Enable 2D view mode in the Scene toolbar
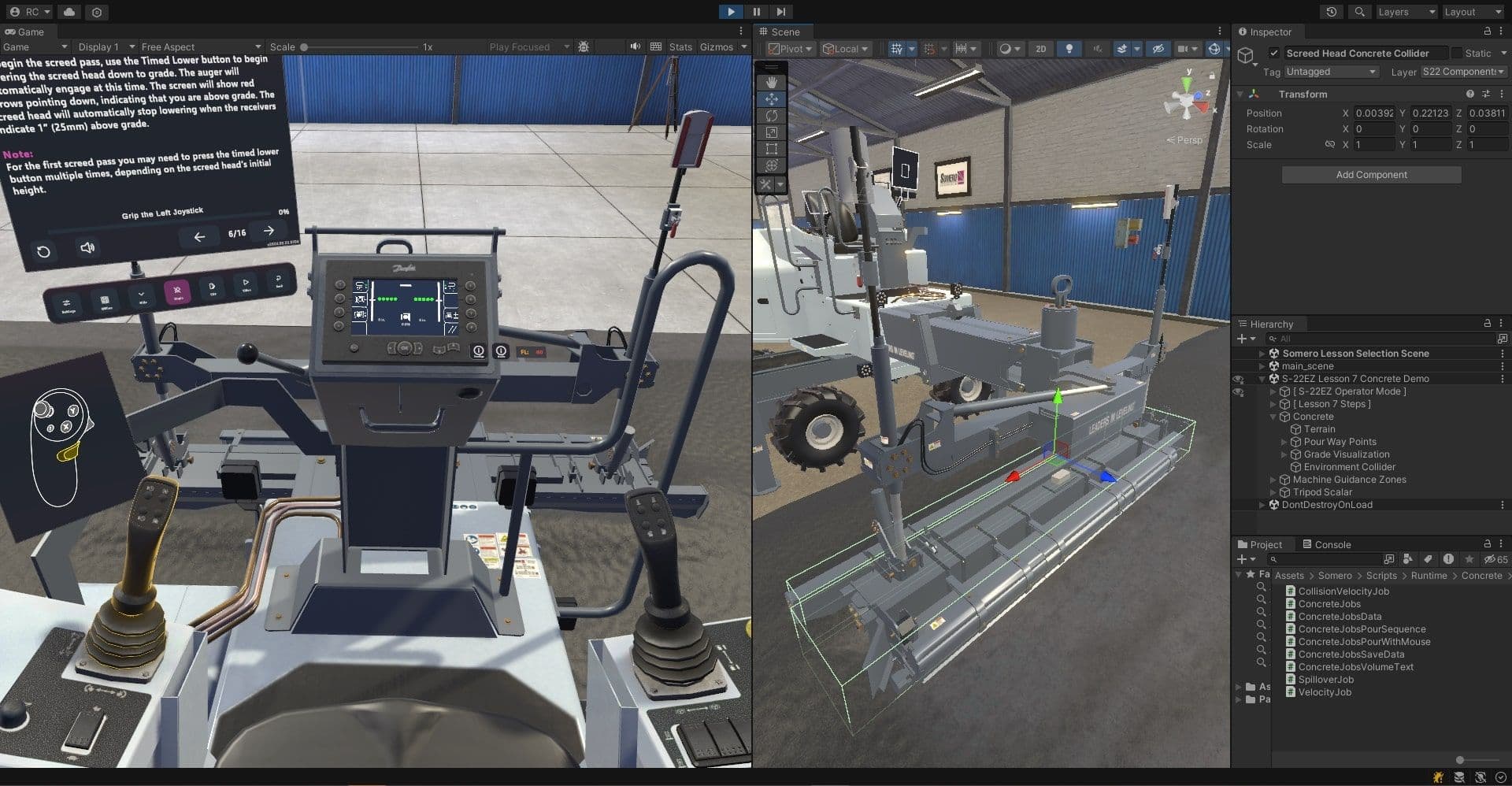 point(1041,49)
